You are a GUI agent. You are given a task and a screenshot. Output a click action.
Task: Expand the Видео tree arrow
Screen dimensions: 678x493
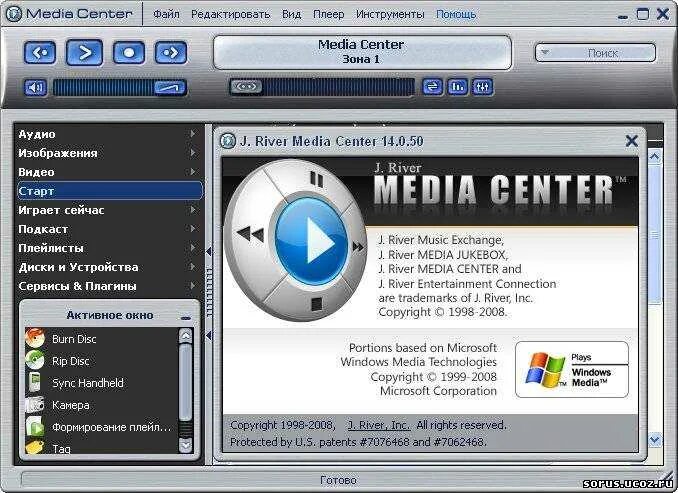(x=193, y=172)
